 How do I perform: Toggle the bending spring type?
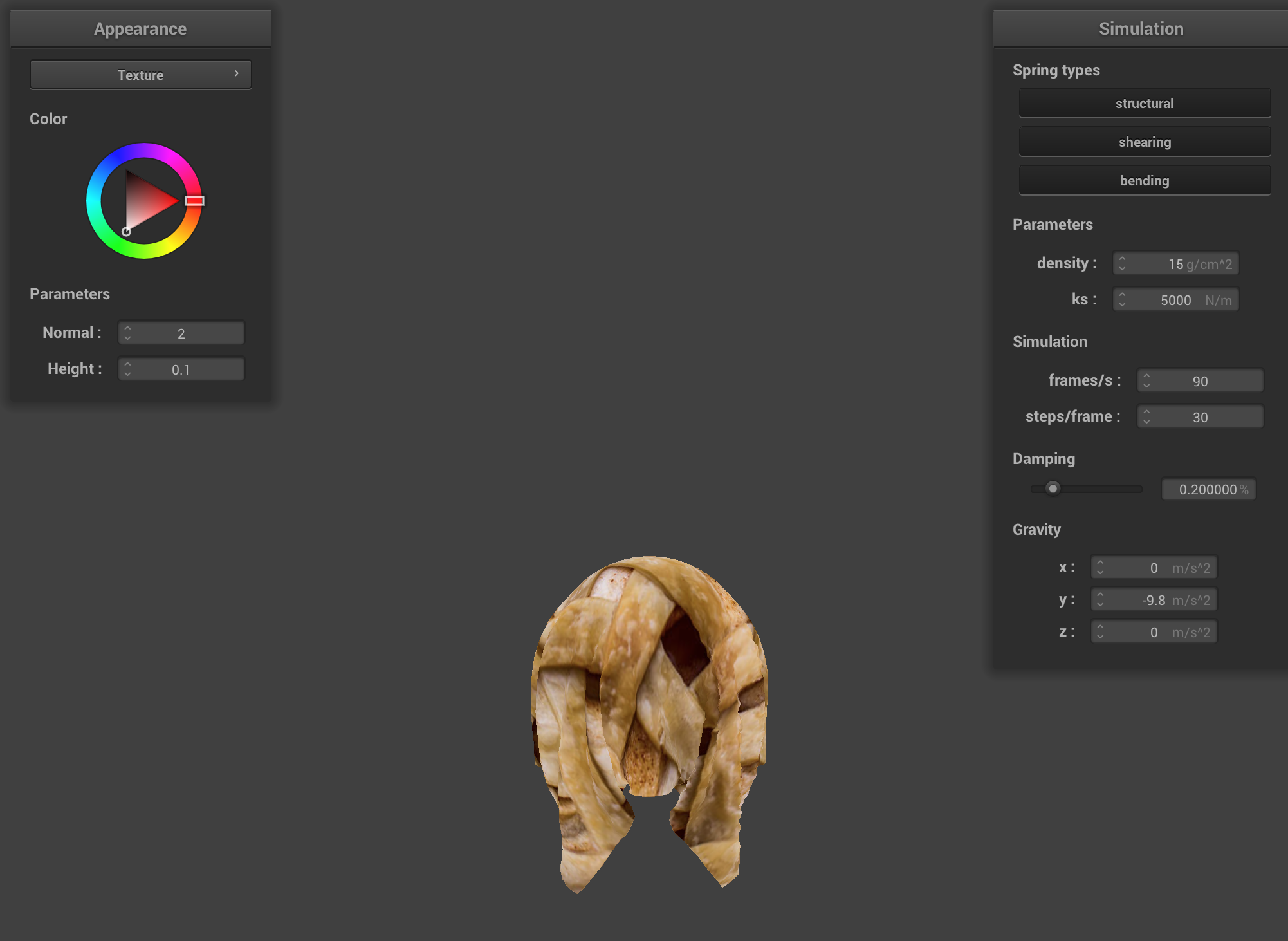pyautogui.click(x=1145, y=180)
